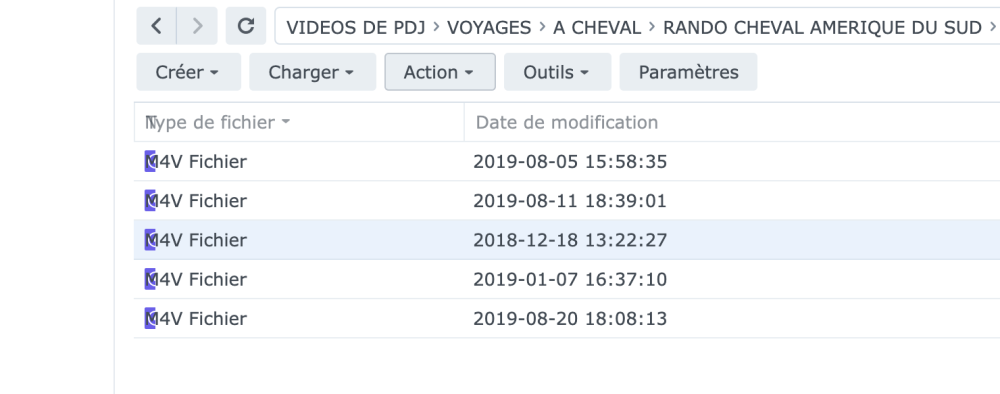Click the purple icon on the first M4V row
The height and width of the screenshot is (394, 1000).
pyautogui.click(x=150, y=161)
